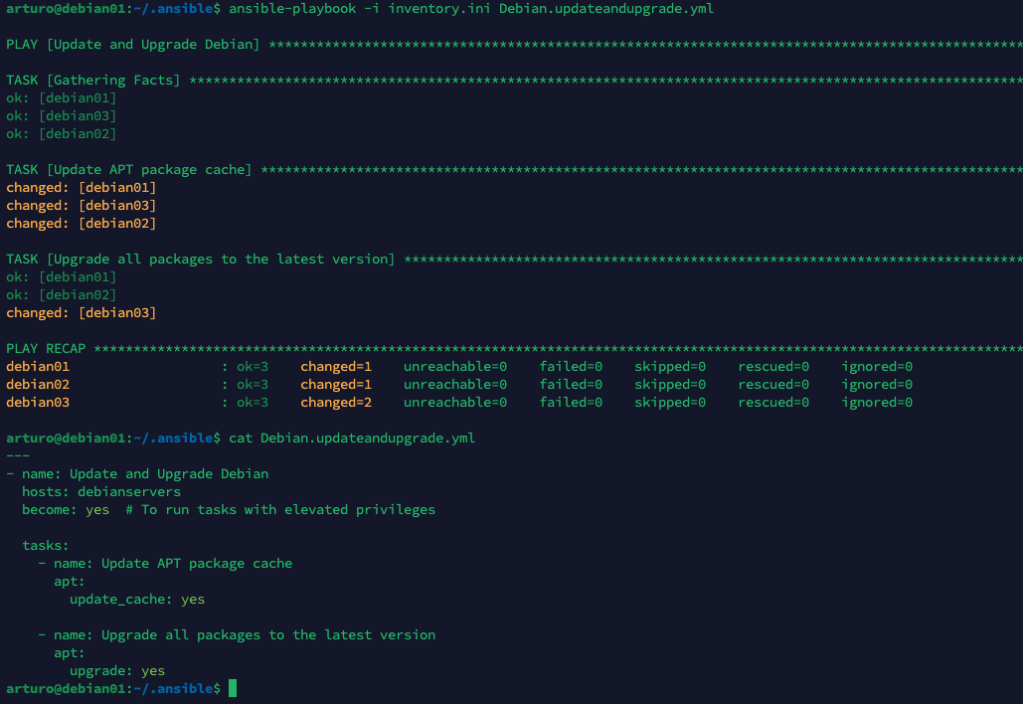Click changed=2 in the debian03 recap row

(336, 402)
